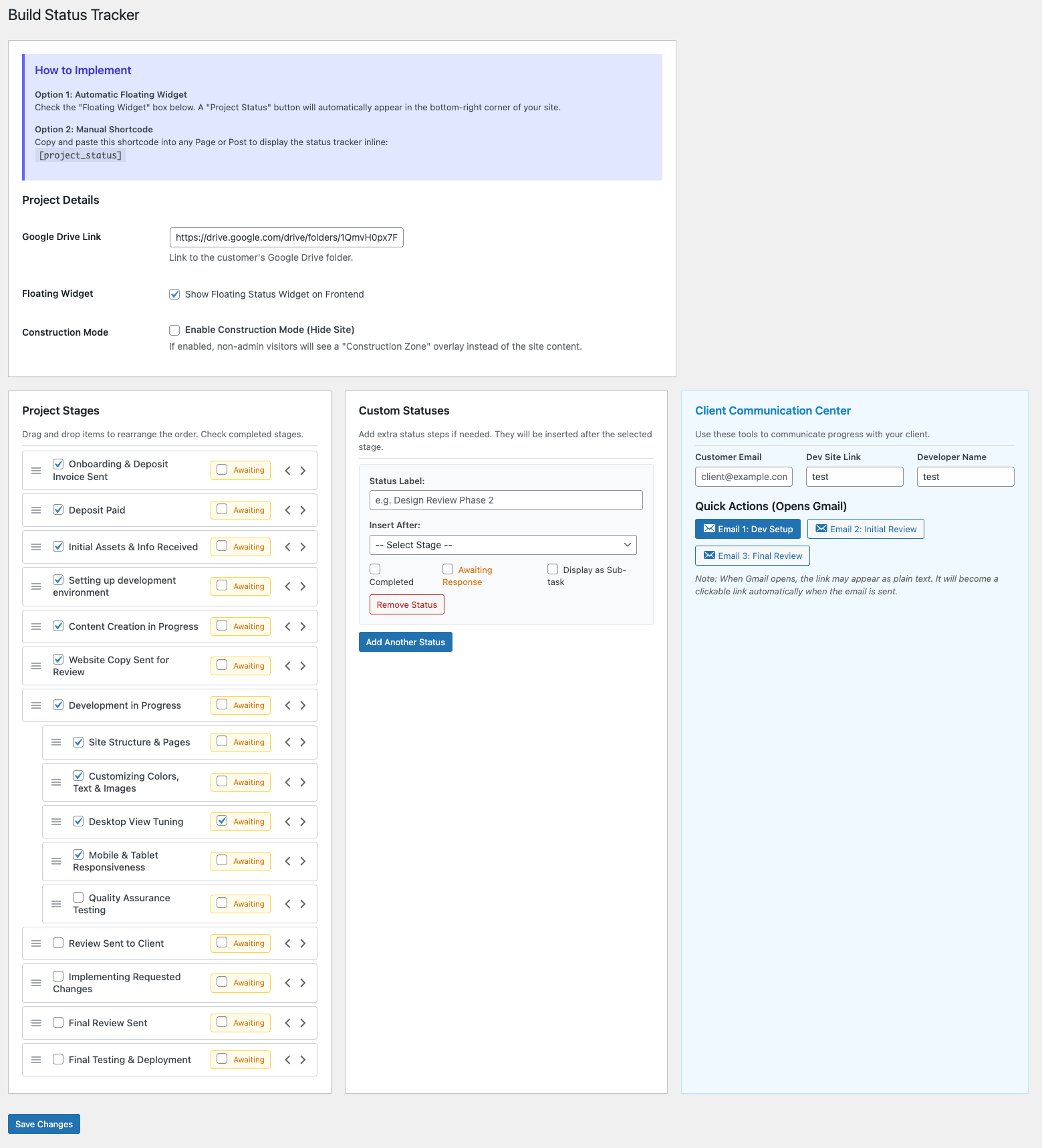The height and width of the screenshot is (1148, 1042).
Task: Uncheck Show Floating Status Widget on Frontend
Action: click(x=174, y=294)
